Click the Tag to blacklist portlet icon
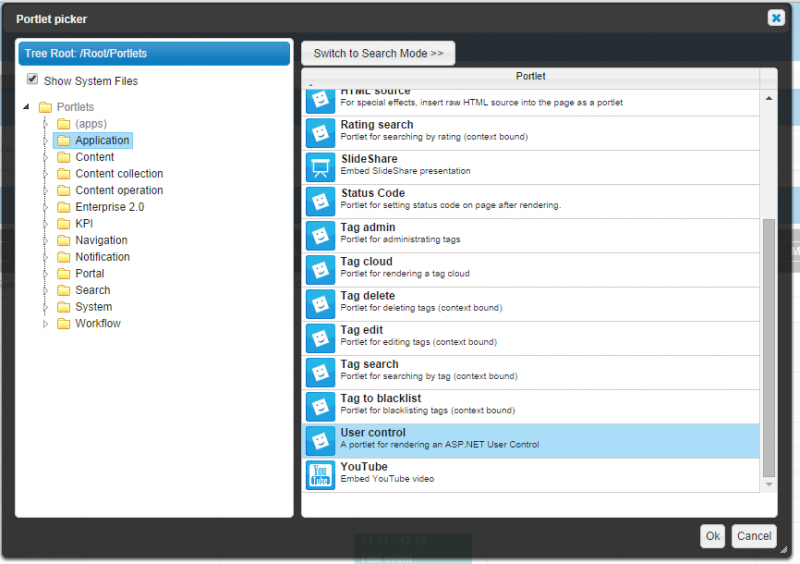 pos(320,407)
